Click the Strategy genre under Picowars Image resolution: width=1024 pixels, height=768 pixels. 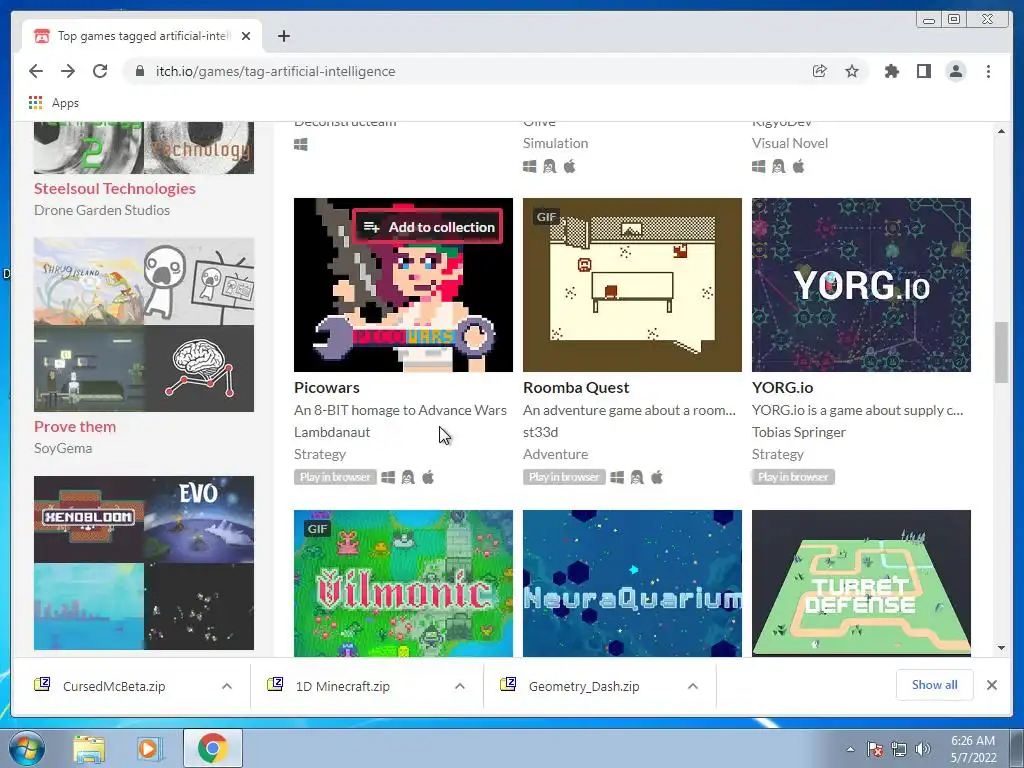pyautogui.click(x=320, y=454)
